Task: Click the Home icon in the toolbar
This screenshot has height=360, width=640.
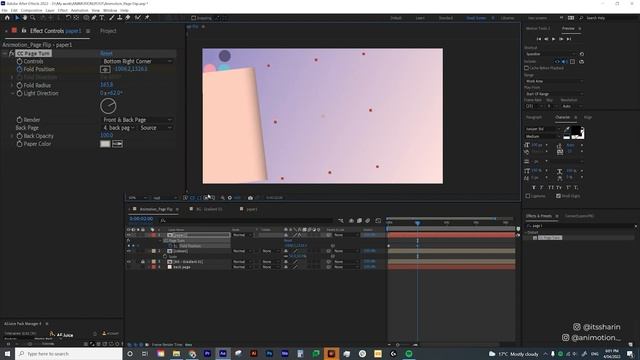Action: tap(7, 18)
